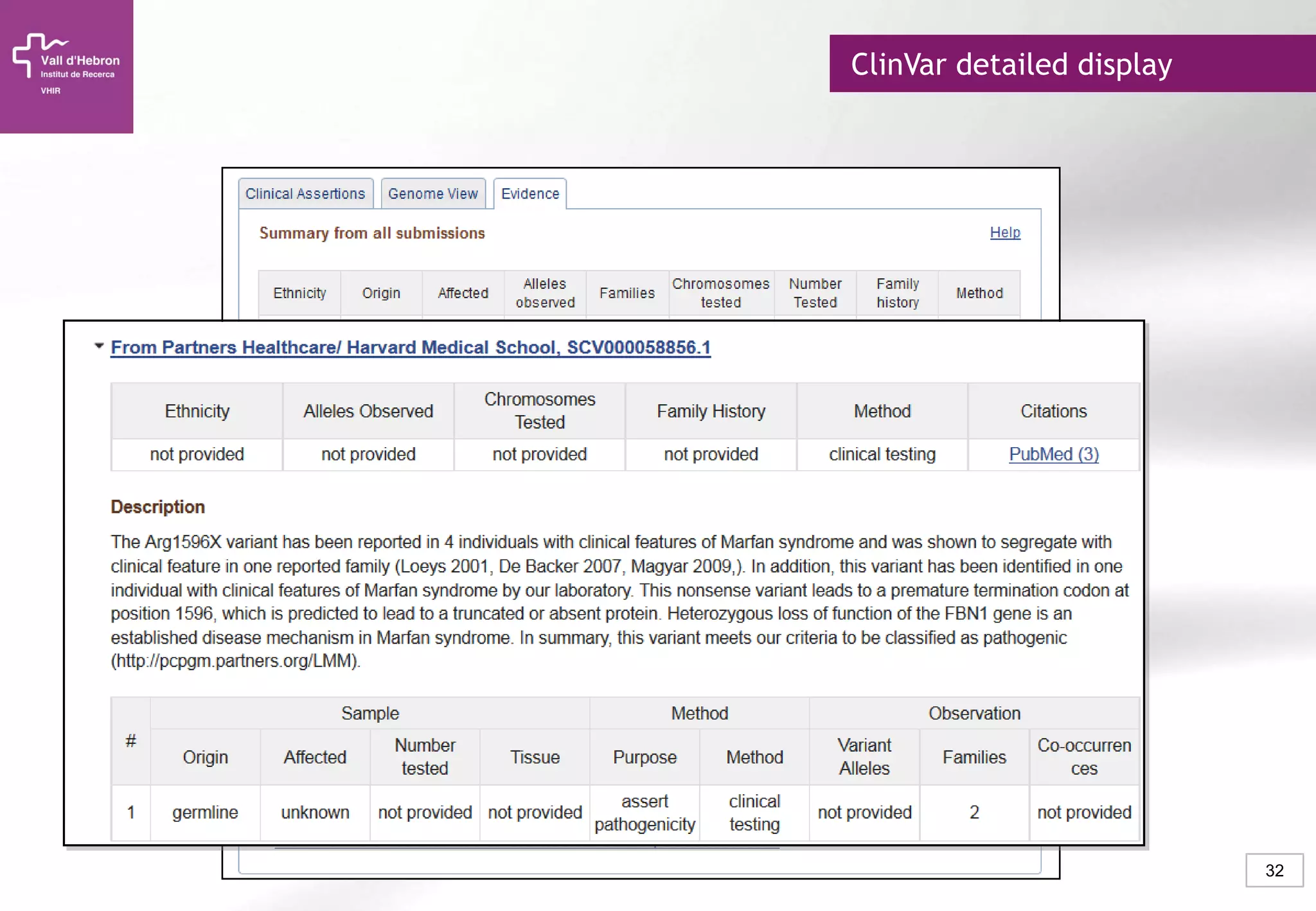Click the Citations column header
This screenshot has height=911, width=1316.
(1053, 411)
